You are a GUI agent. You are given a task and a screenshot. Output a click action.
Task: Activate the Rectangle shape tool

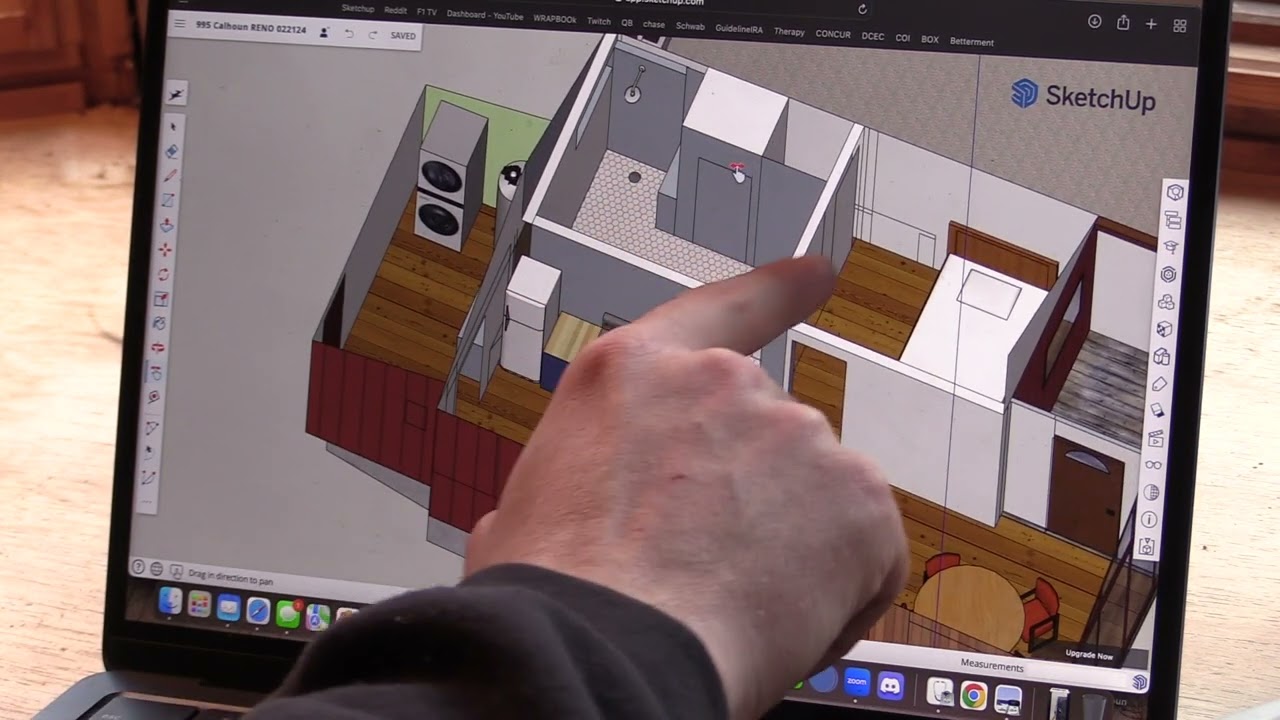pos(169,200)
